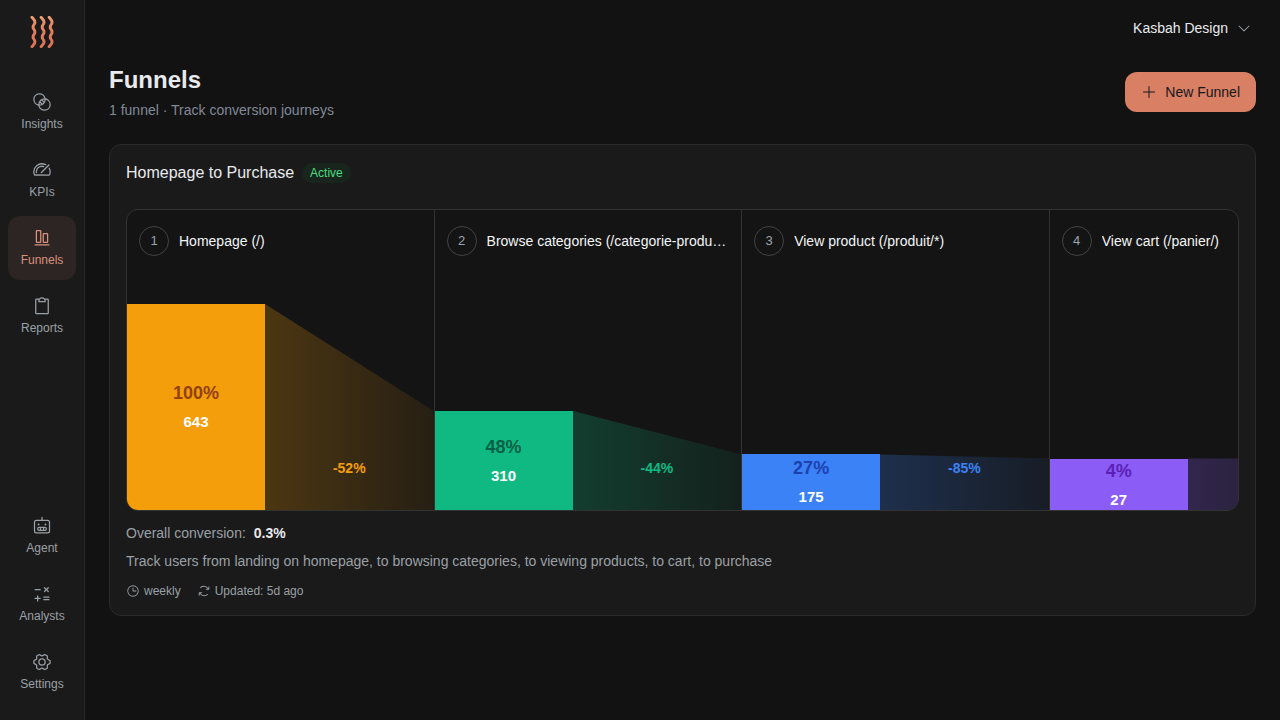This screenshot has height=720, width=1280.
Task: Toggle the Active status badge
Action: pyautogui.click(x=326, y=172)
